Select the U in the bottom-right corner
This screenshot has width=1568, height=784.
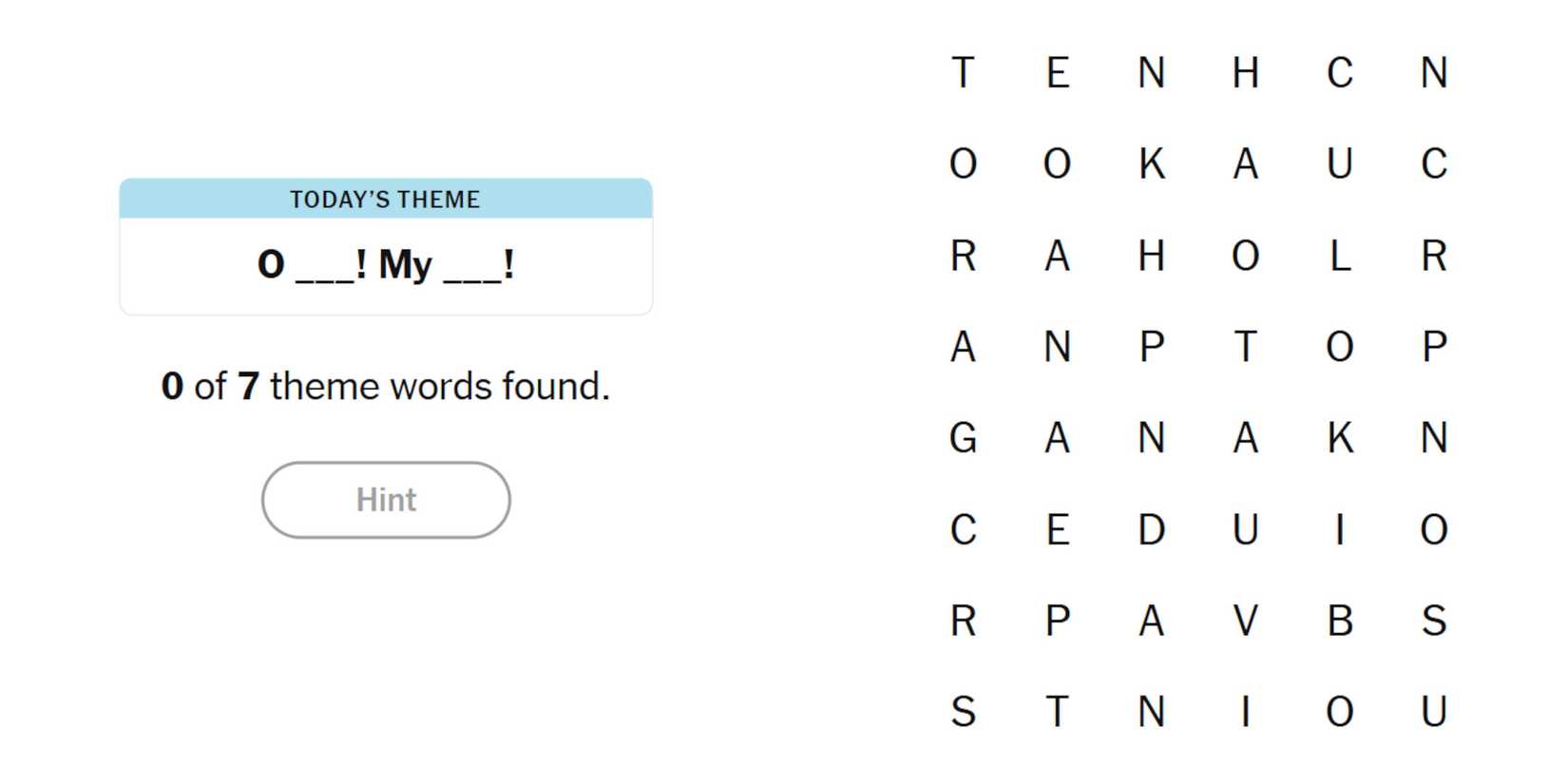[1433, 712]
